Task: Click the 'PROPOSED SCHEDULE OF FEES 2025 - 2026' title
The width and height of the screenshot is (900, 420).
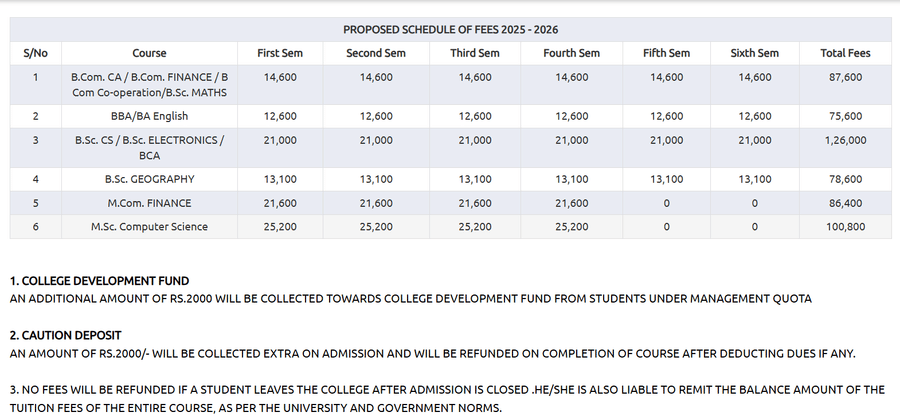Action: (x=457, y=30)
